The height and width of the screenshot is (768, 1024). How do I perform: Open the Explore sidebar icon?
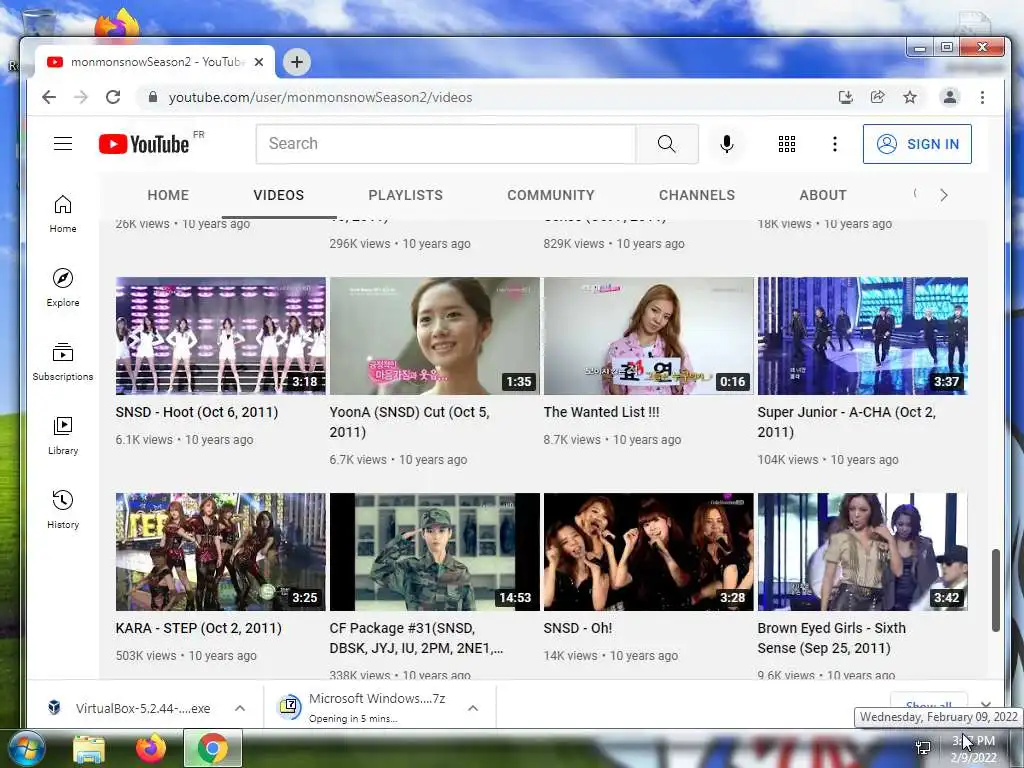(63, 288)
